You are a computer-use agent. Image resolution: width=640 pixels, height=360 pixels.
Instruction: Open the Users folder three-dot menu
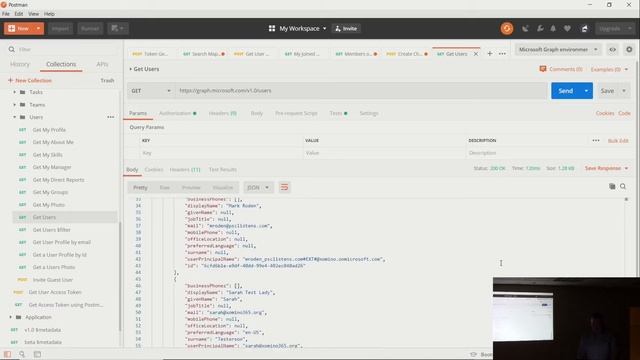(111, 117)
